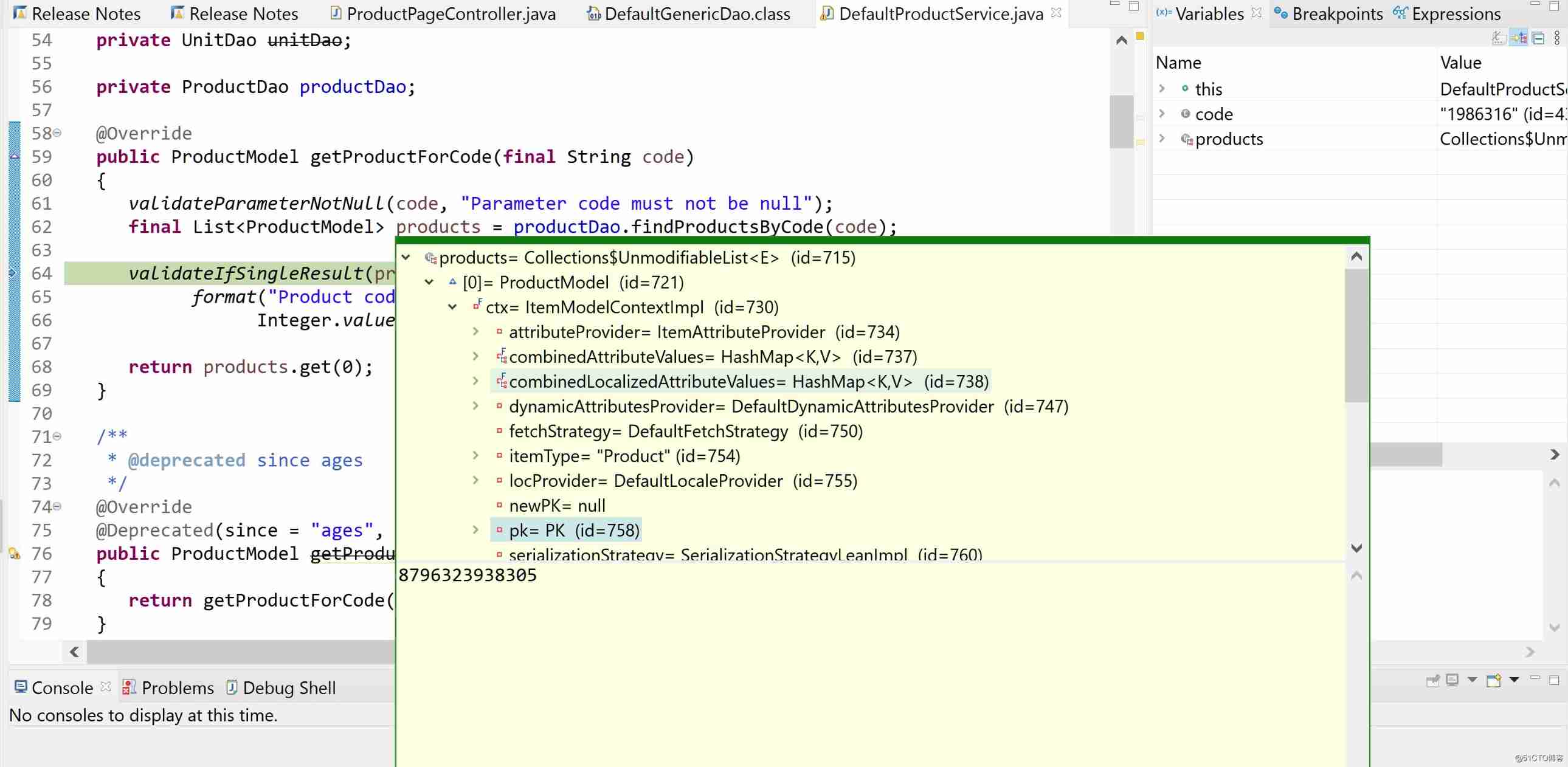
Task: Click the Value column header
Action: (x=1461, y=63)
